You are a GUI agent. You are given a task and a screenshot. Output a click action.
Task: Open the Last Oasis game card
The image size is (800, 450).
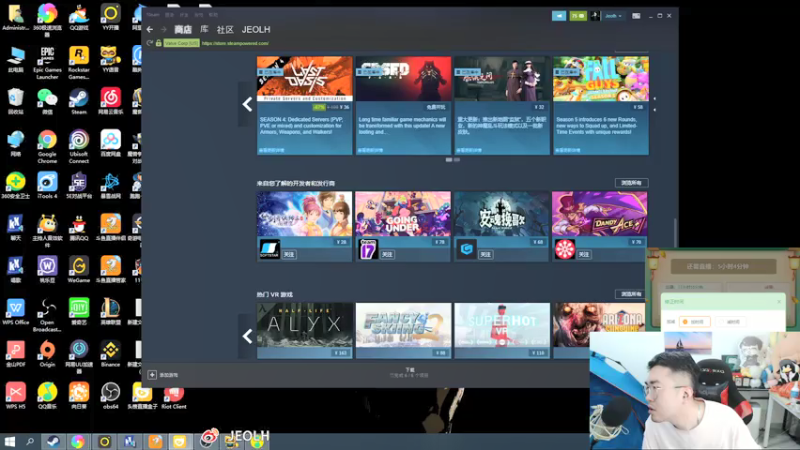coord(305,105)
